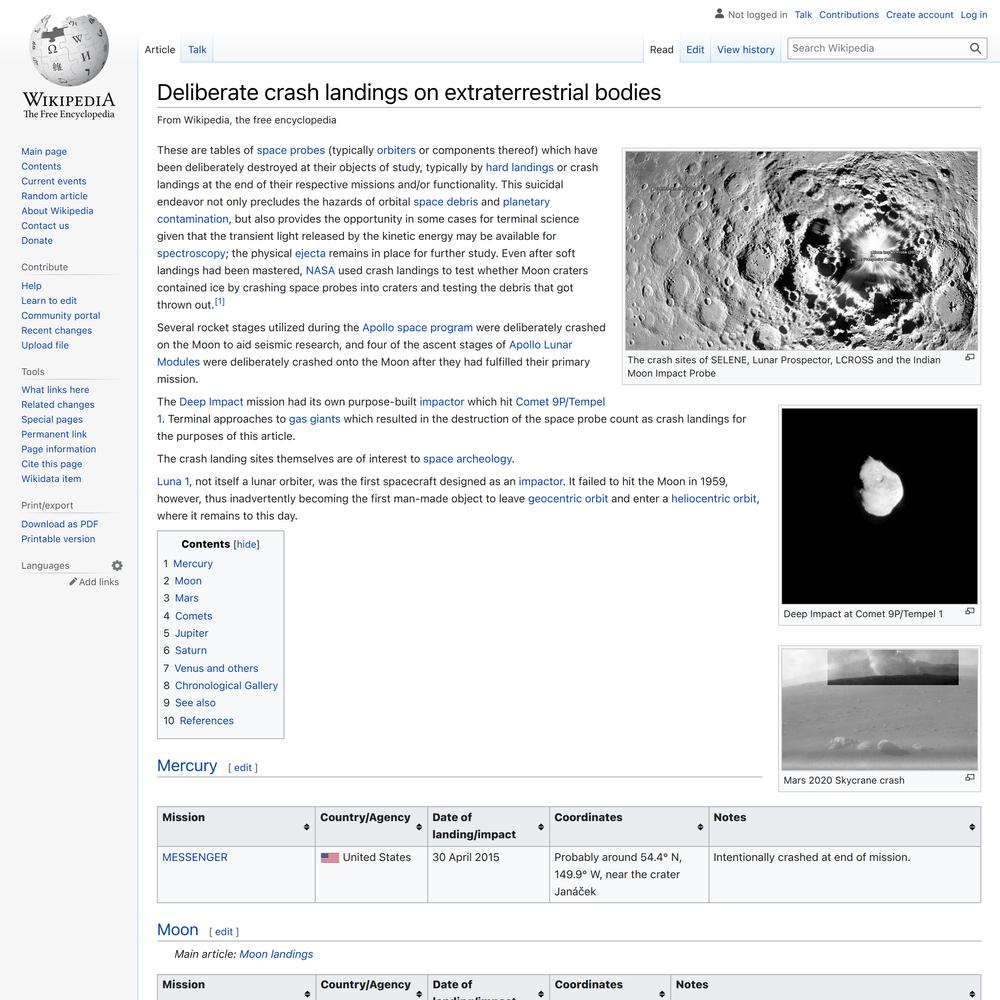The width and height of the screenshot is (1000, 1000).
Task: Open Contributions link in the header
Action: tap(848, 15)
